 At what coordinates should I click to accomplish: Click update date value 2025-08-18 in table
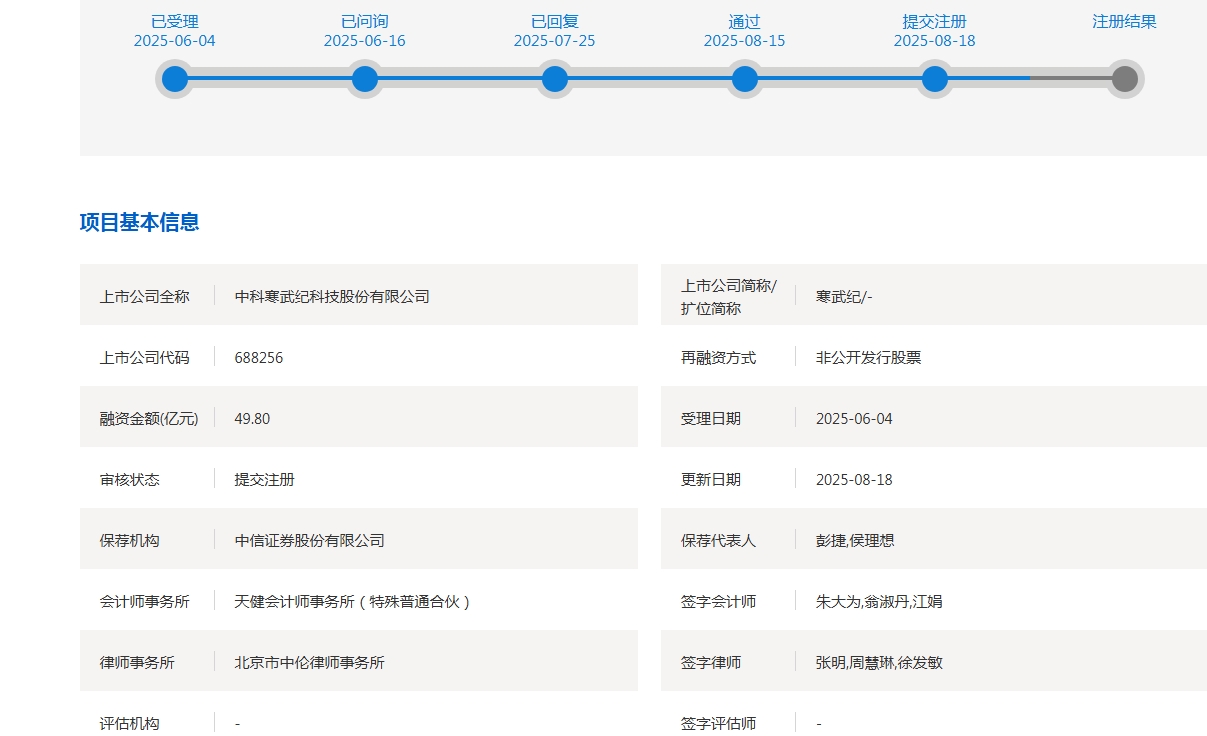(854, 479)
